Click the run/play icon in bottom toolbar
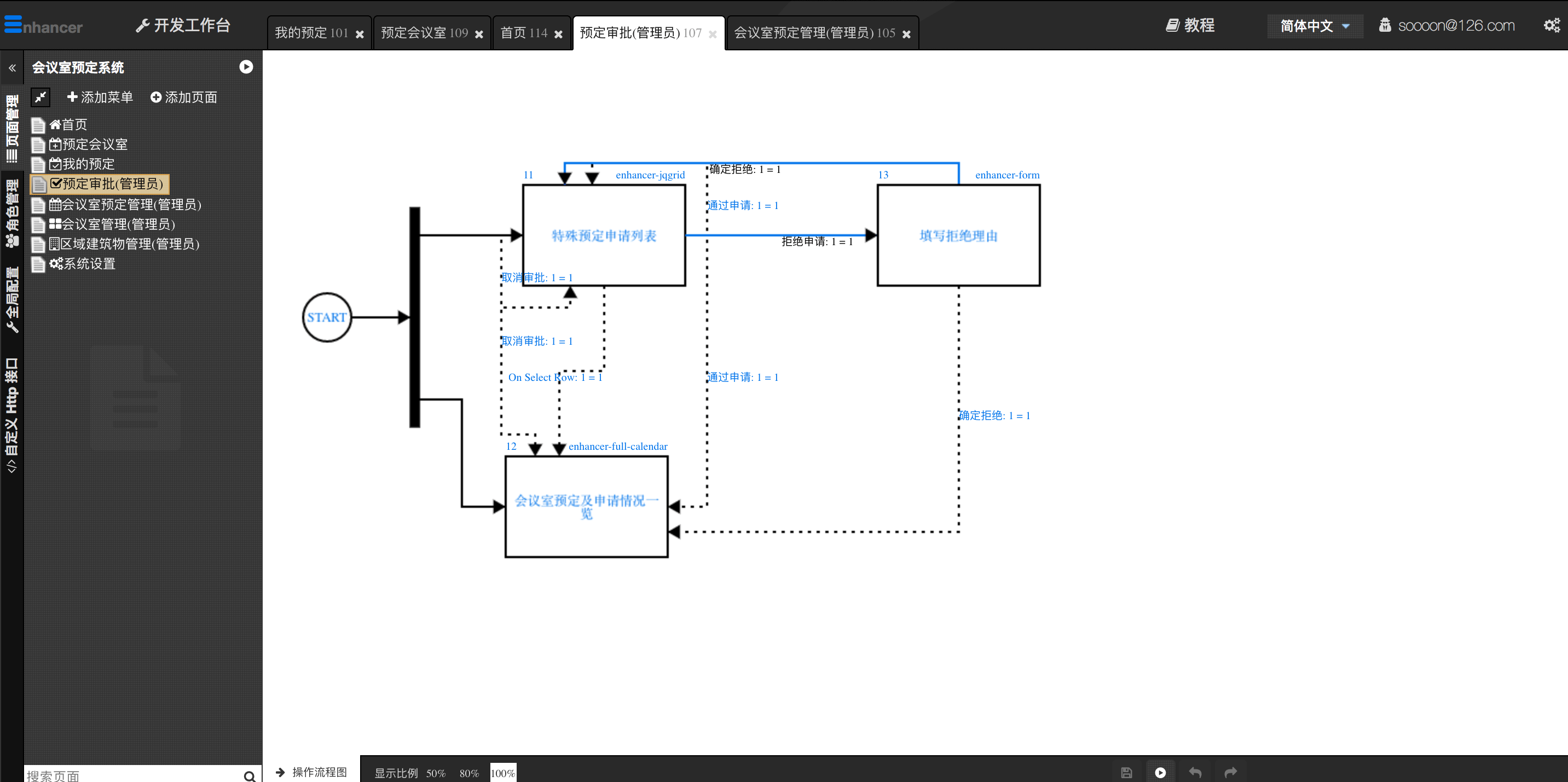 point(1160,772)
